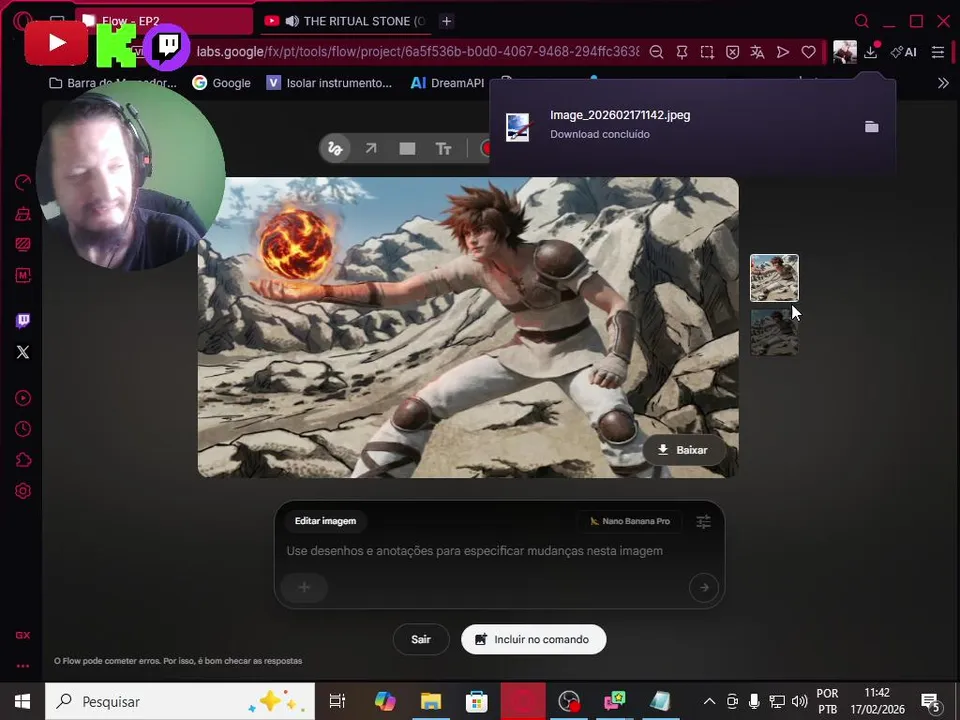Open the AI assistant button

point(904,52)
